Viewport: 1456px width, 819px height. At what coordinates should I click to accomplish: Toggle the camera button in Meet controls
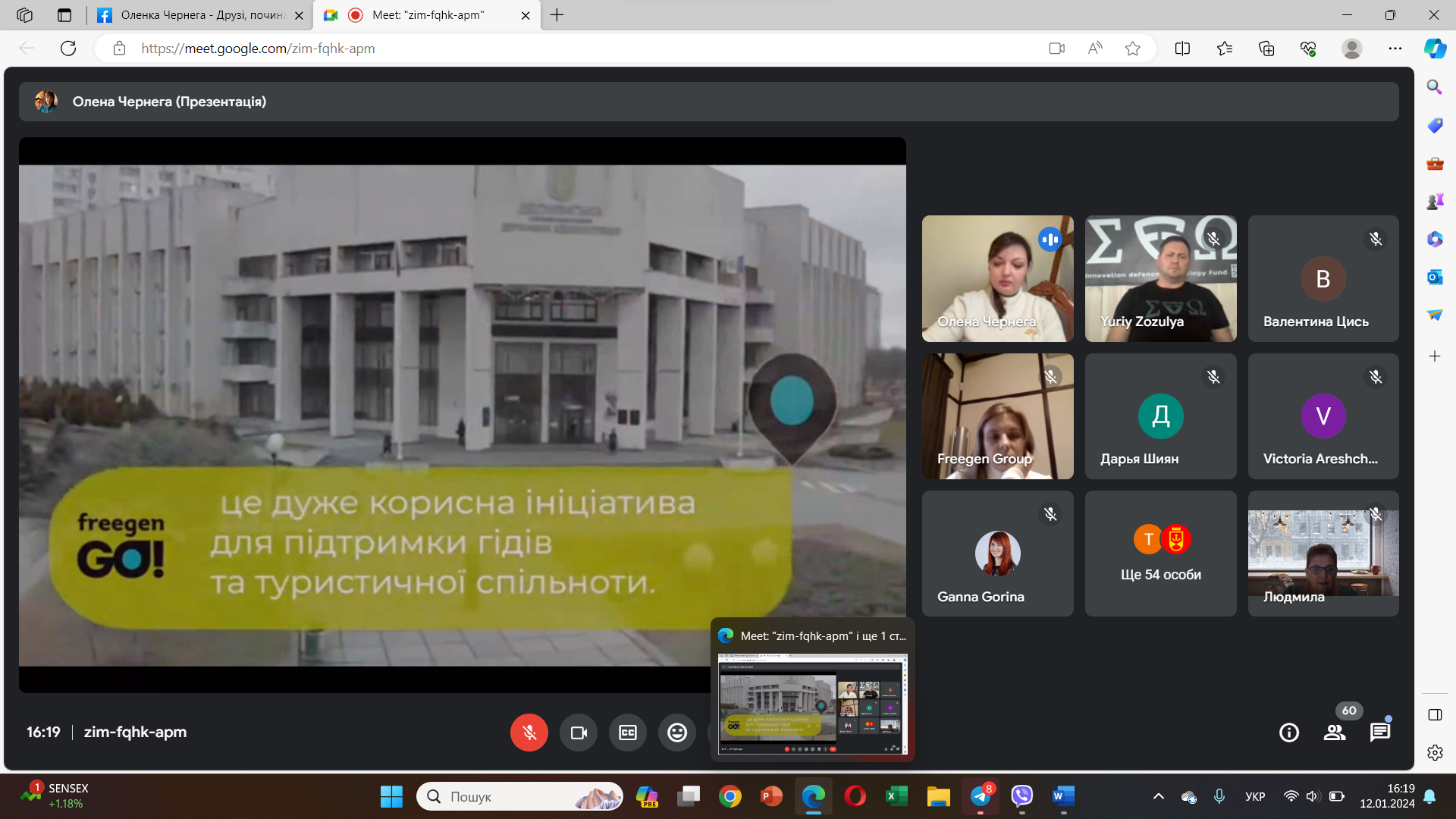click(x=579, y=733)
